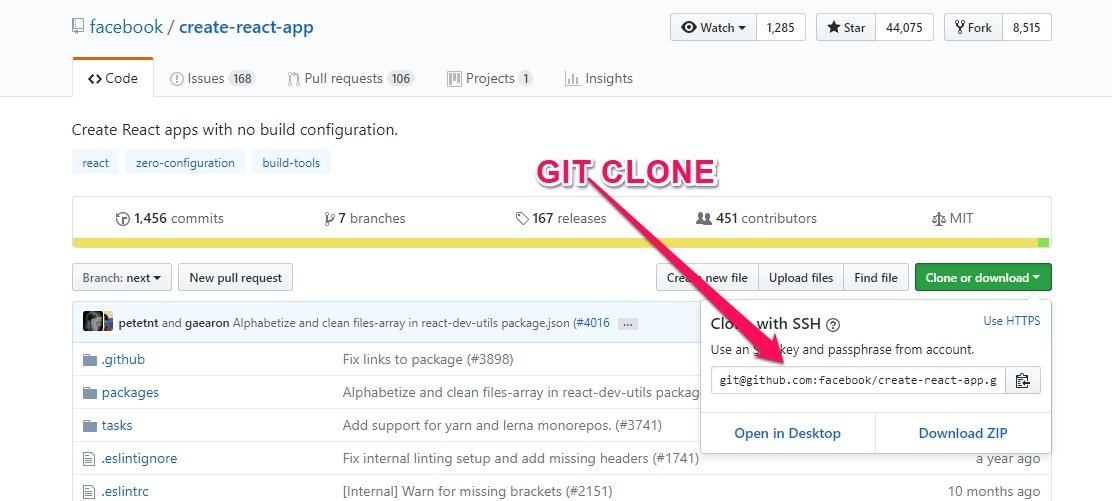Click the petetnt avatar thumbnail

click(95, 321)
